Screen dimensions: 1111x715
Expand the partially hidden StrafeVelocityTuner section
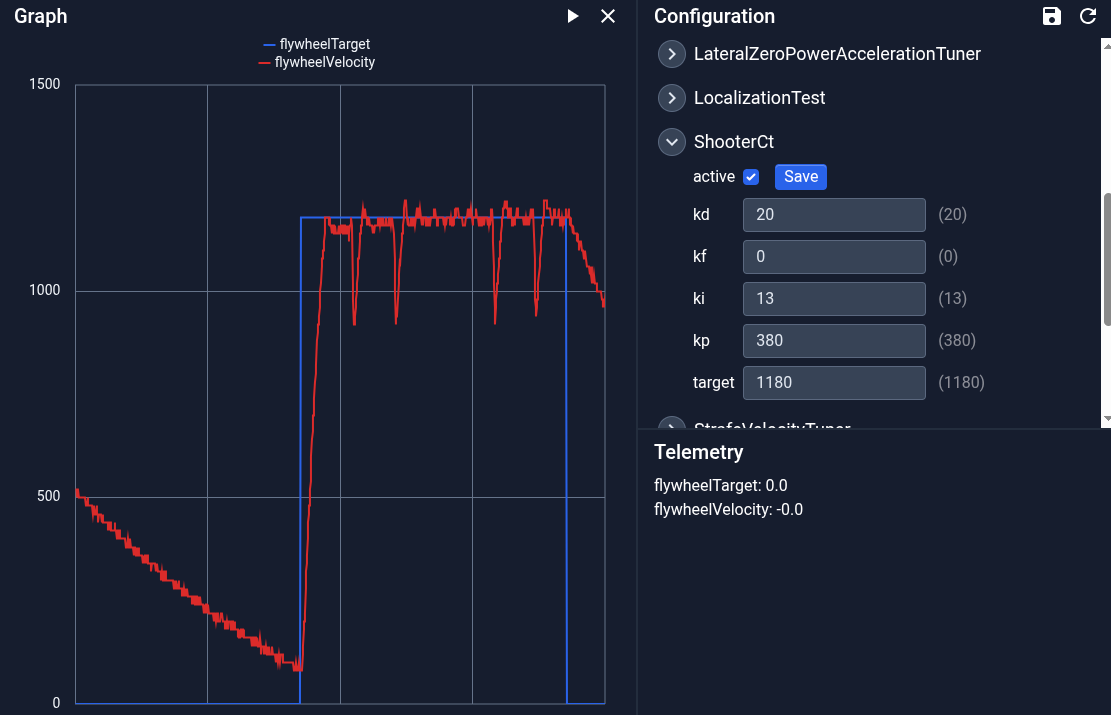click(x=672, y=424)
